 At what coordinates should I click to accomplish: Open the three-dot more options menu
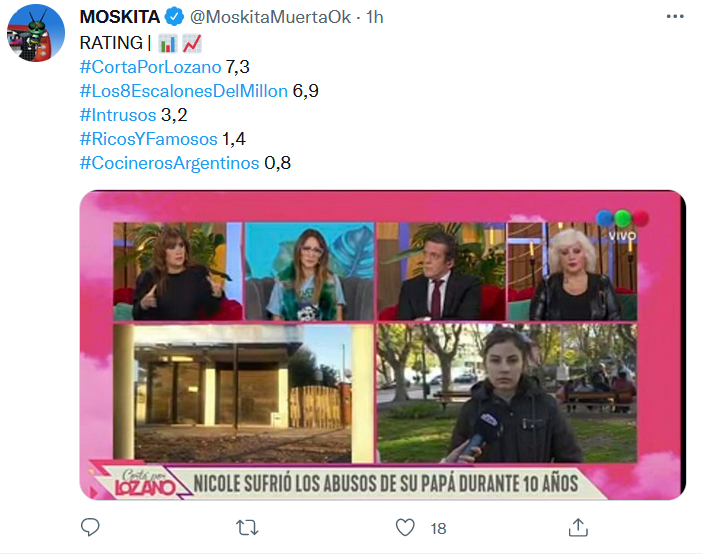click(x=675, y=17)
